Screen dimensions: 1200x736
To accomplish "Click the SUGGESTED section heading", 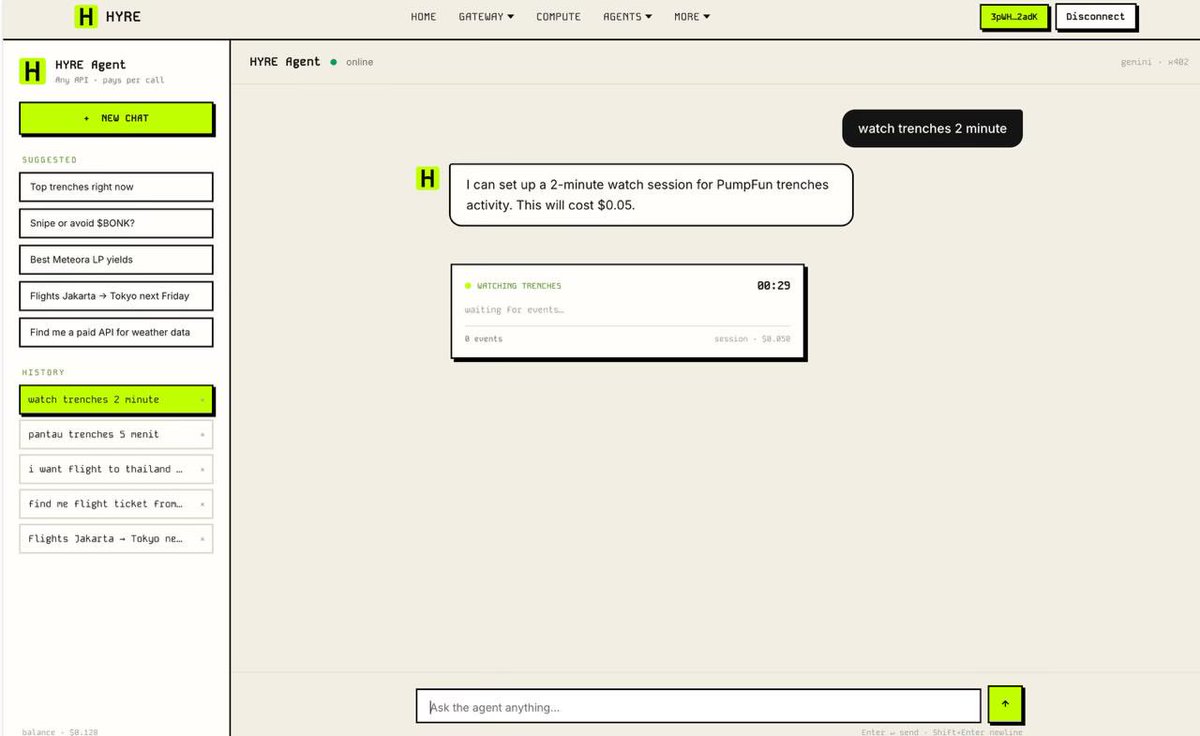I will [49, 160].
